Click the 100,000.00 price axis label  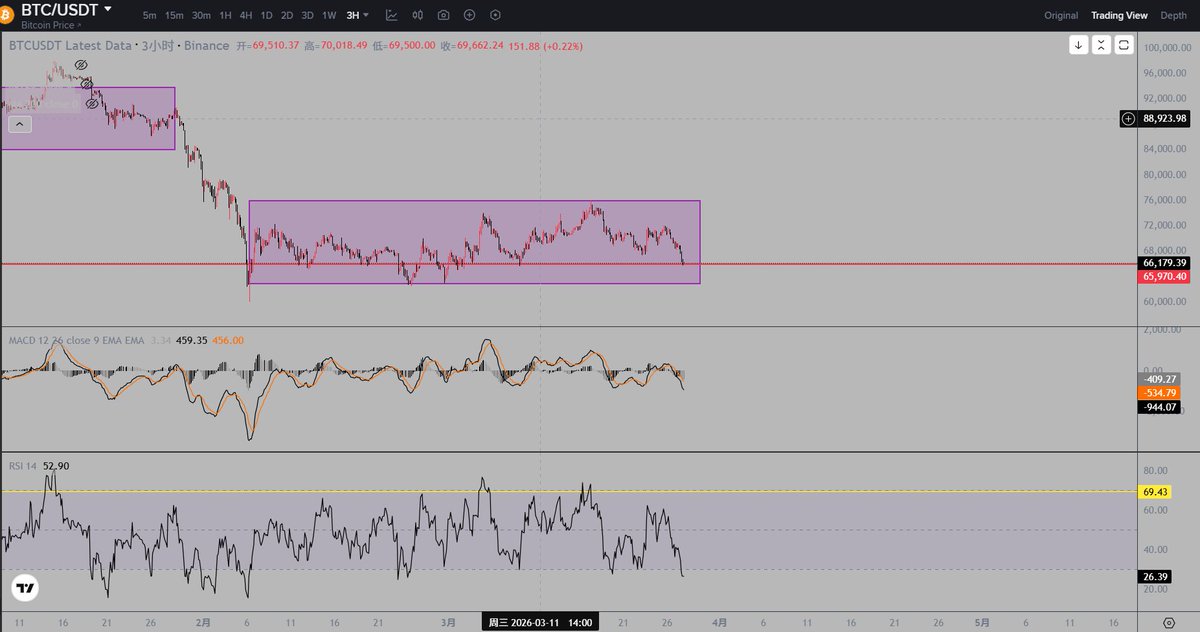pos(1166,47)
